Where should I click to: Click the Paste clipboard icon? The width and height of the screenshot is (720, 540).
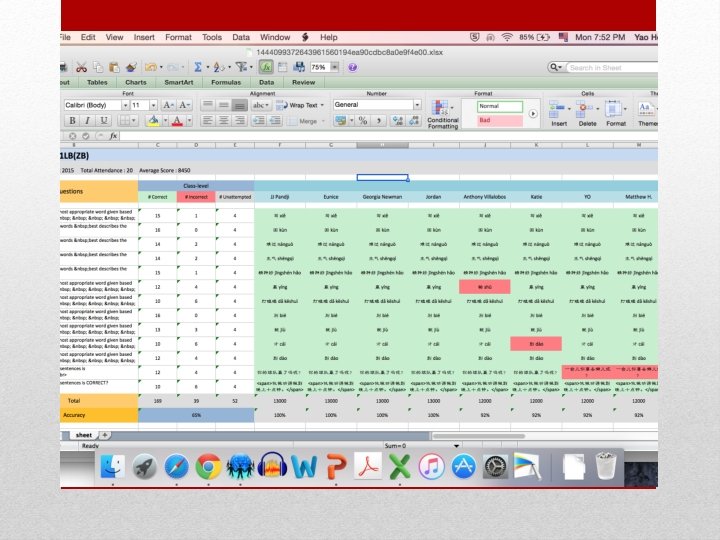click(114, 68)
